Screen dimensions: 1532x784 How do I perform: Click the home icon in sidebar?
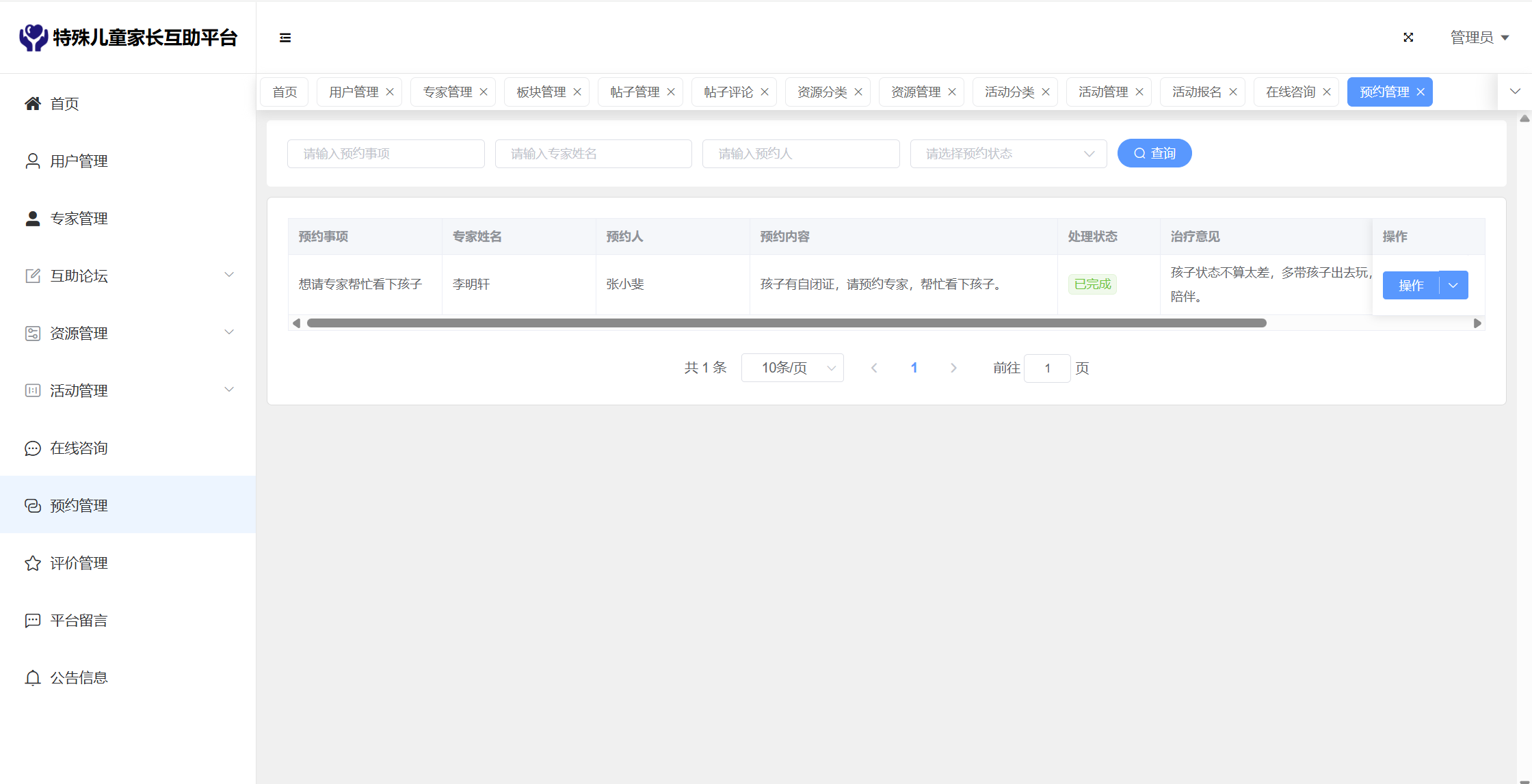point(32,103)
